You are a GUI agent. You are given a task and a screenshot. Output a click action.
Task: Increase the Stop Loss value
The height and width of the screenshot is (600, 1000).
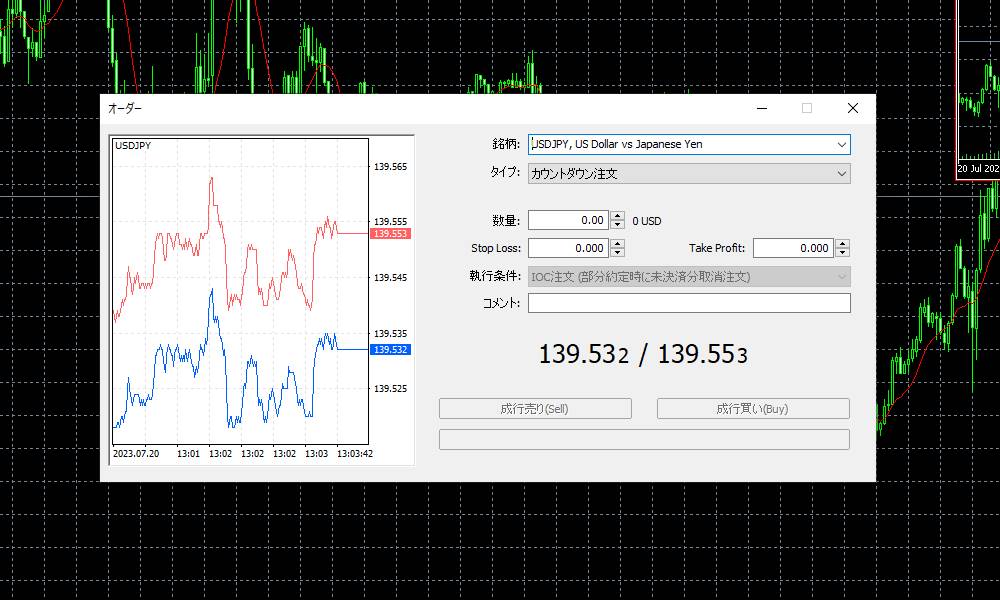616,244
